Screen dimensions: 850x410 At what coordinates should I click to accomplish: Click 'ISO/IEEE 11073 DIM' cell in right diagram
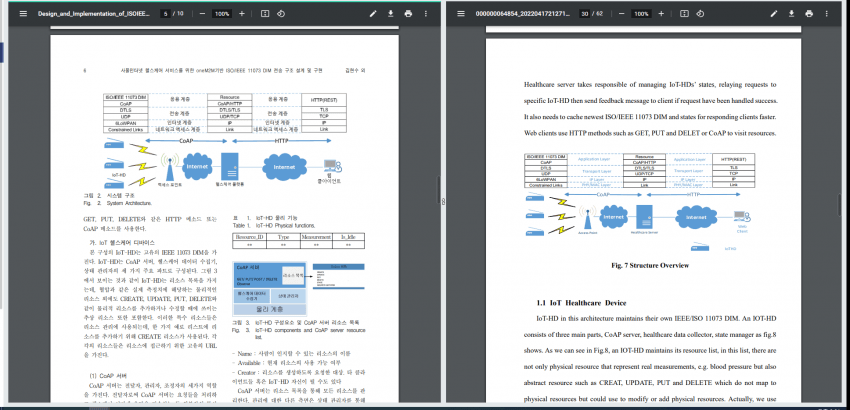pyautogui.click(x=545, y=157)
